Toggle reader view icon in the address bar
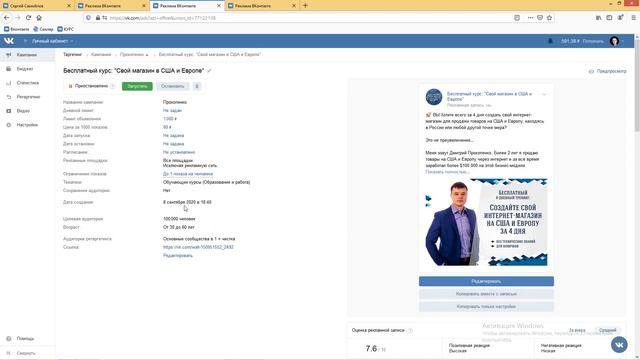This screenshot has height=360, width=640. click(x=517, y=18)
